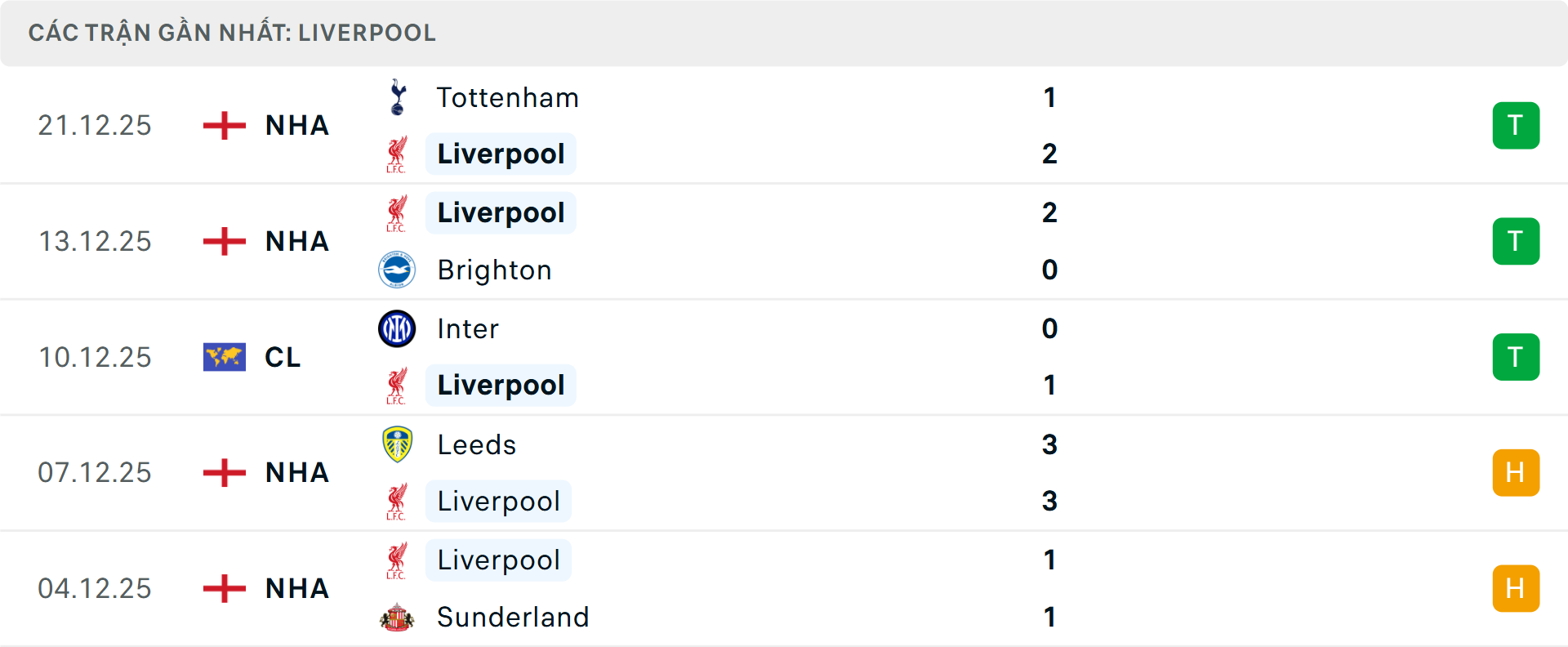Click the Brighton team name
Screen dimensions: 1568x647
494,270
